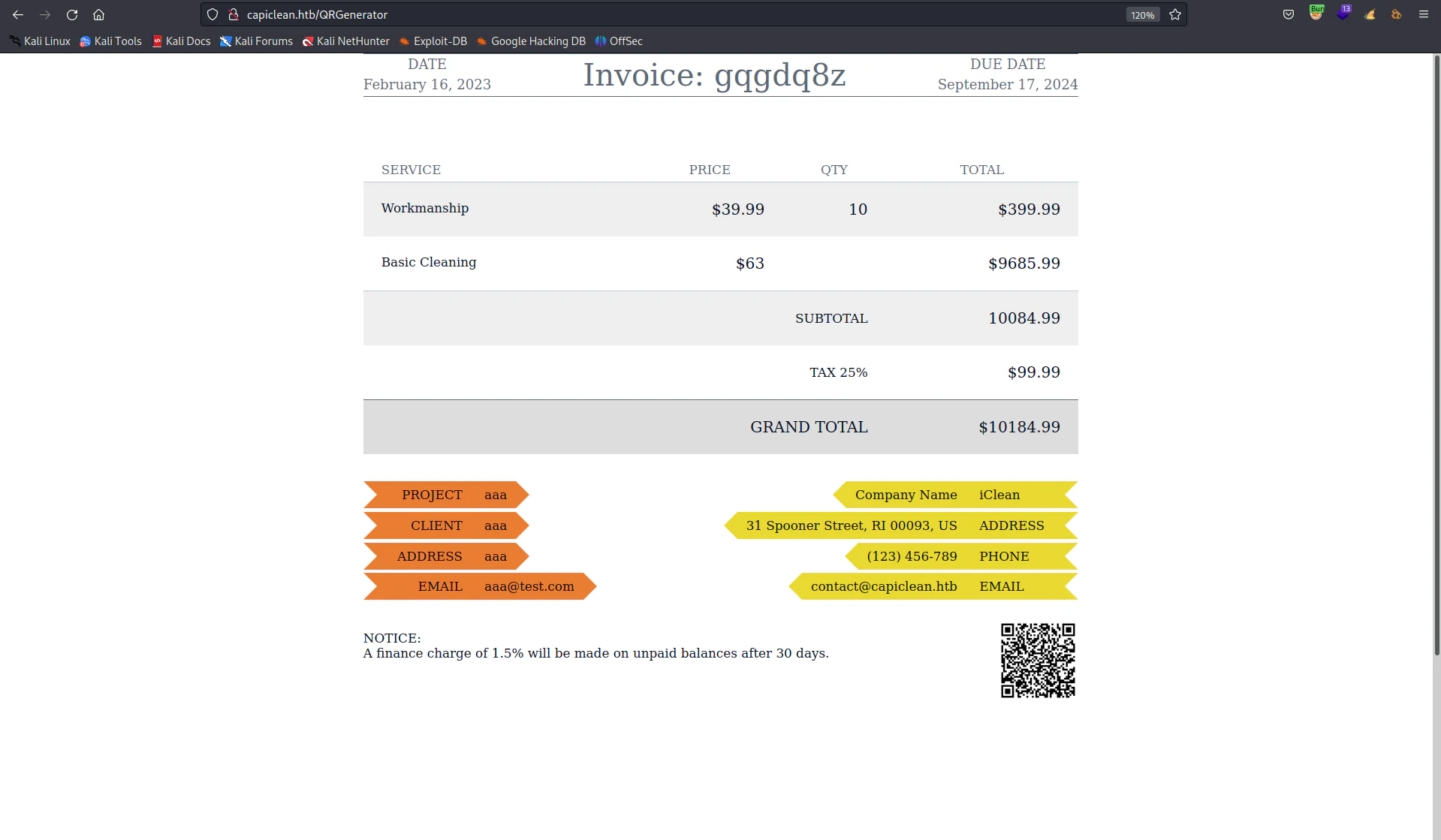Click the client email 'aaa@test.com'
Image resolution: width=1441 pixels, height=840 pixels.
coord(529,586)
